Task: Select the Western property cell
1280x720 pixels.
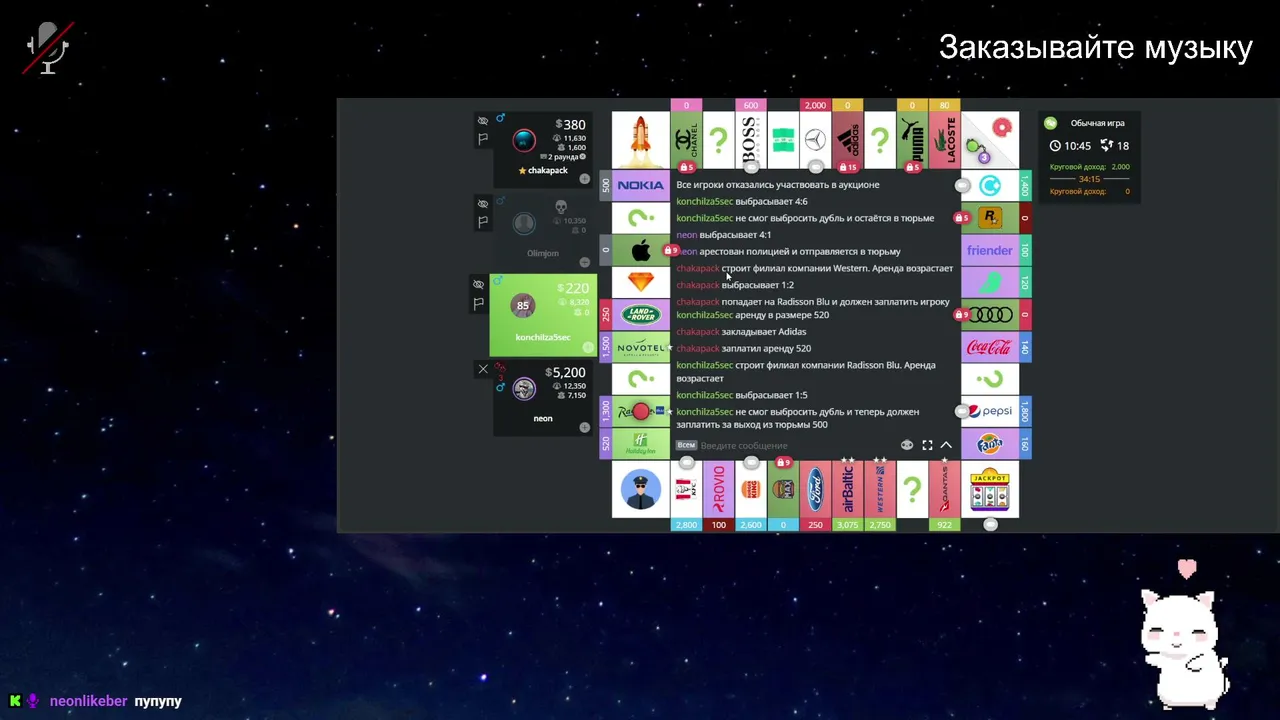Action: 880,489
